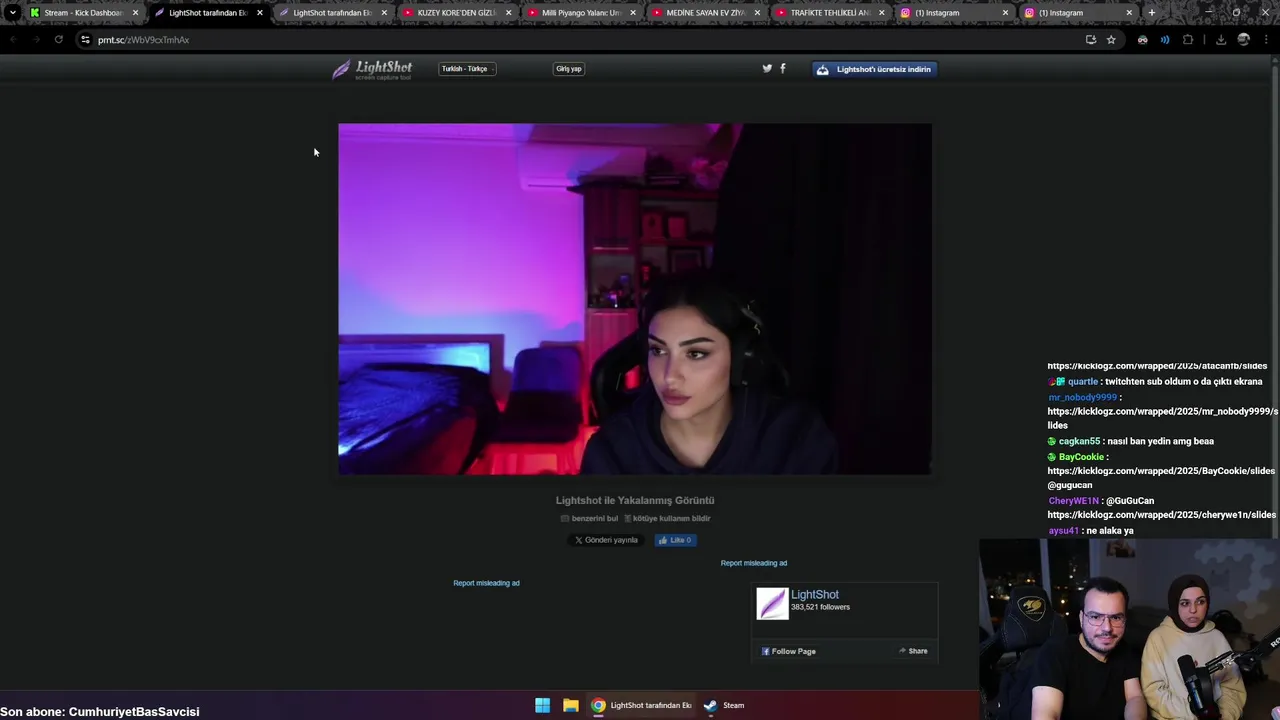This screenshot has width=1280, height=720.
Task: Open atacantb kicklogz link in chat
Action: coord(1157,366)
